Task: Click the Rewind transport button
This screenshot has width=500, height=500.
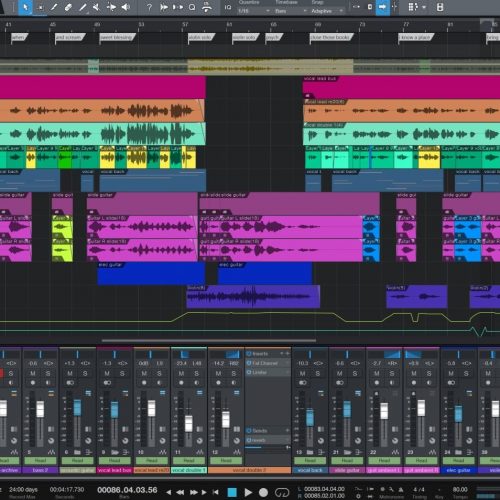Action: (x=180, y=492)
